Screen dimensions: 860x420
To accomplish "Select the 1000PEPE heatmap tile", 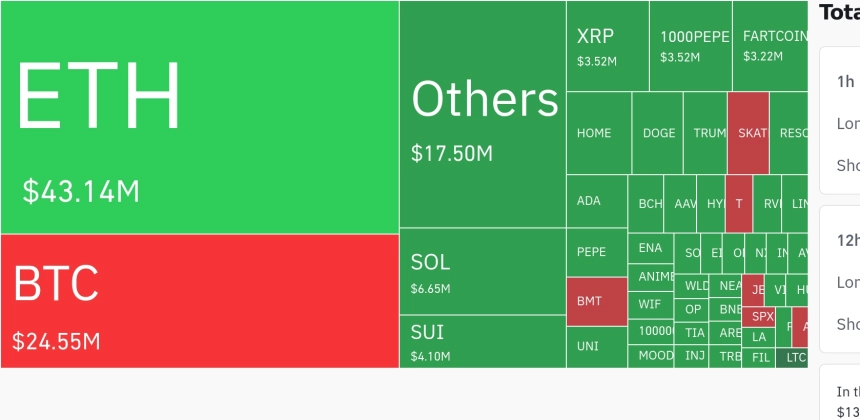I will (x=691, y=46).
